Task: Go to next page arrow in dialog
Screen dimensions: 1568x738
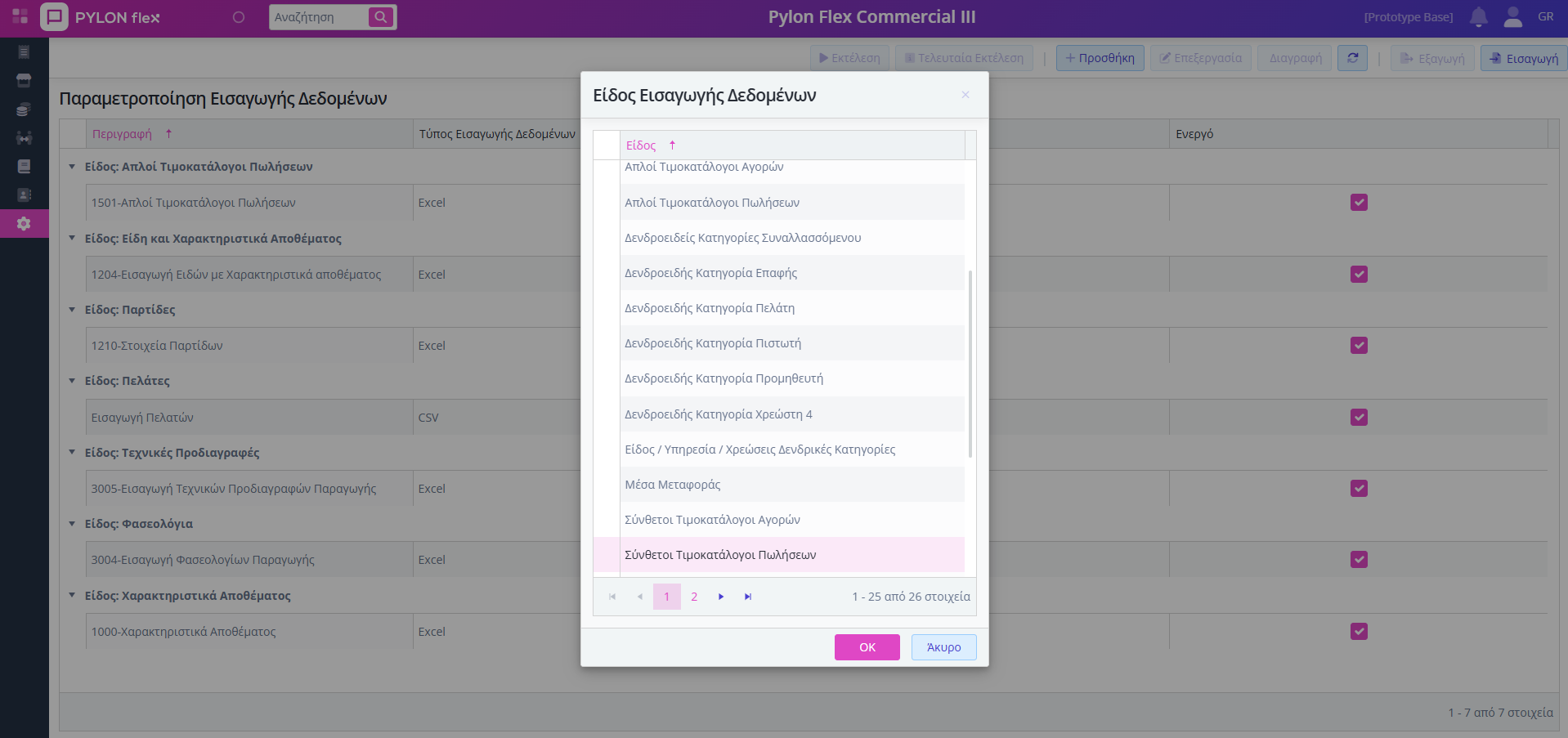Action: coord(721,597)
